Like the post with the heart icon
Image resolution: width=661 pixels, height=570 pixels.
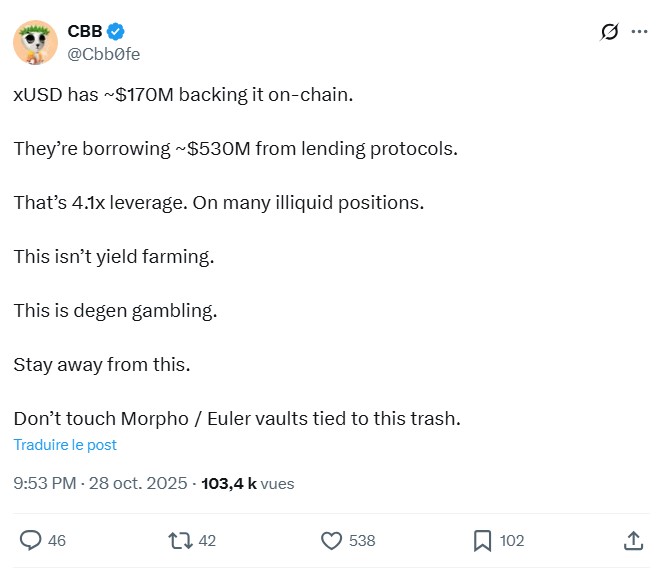[332, 540]
